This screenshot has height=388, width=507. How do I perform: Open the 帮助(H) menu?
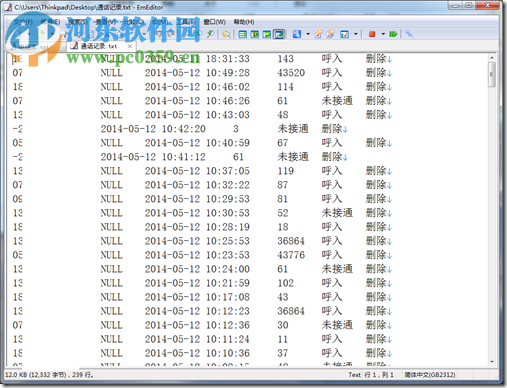(244, 22)
